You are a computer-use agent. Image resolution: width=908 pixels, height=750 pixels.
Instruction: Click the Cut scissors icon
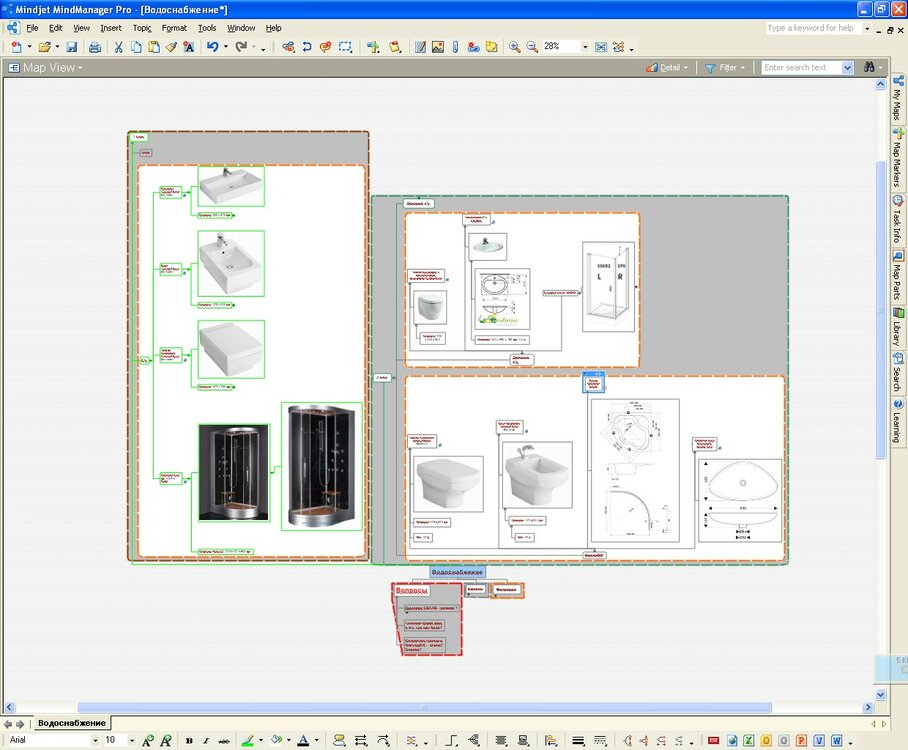pos(118,47)
